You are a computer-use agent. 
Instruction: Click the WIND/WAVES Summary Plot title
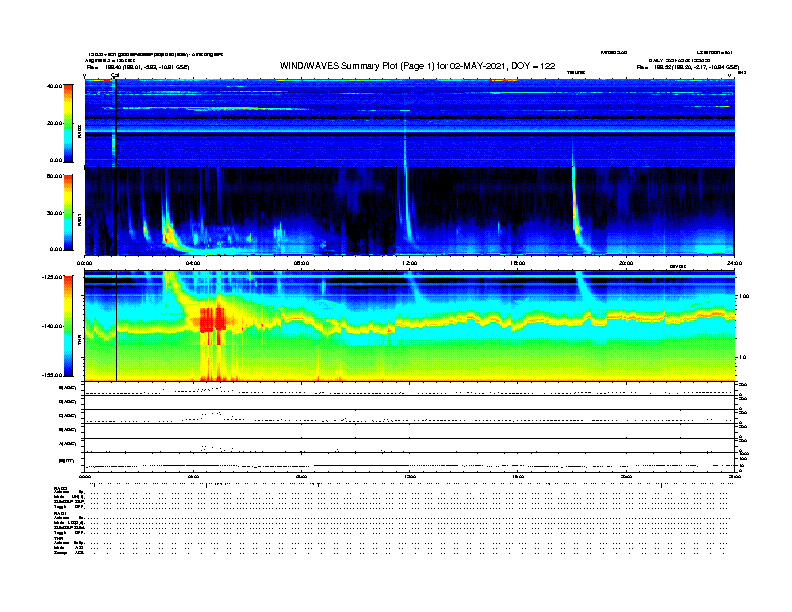click(x=417, y=66)
